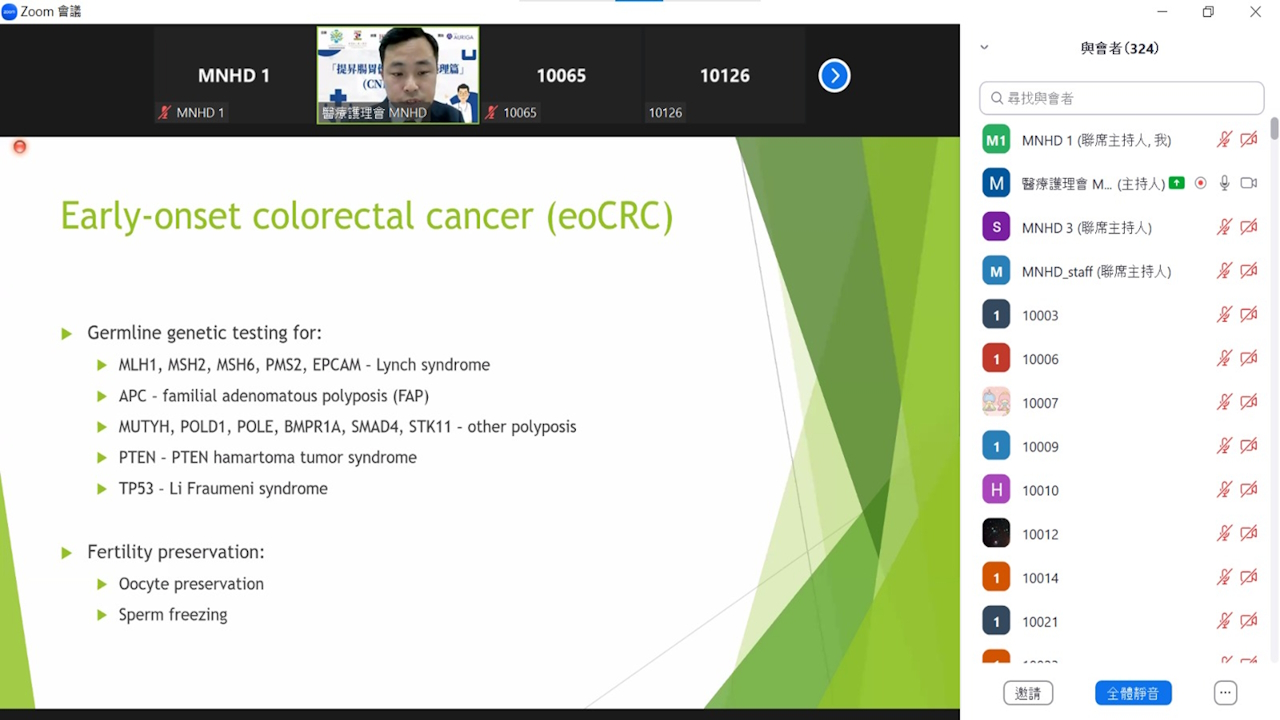Image resolution: width=1280 pixels, height=720 pixels.
Task: Click the participants panel scrollbar
Action: click(x=1274, y=128)
